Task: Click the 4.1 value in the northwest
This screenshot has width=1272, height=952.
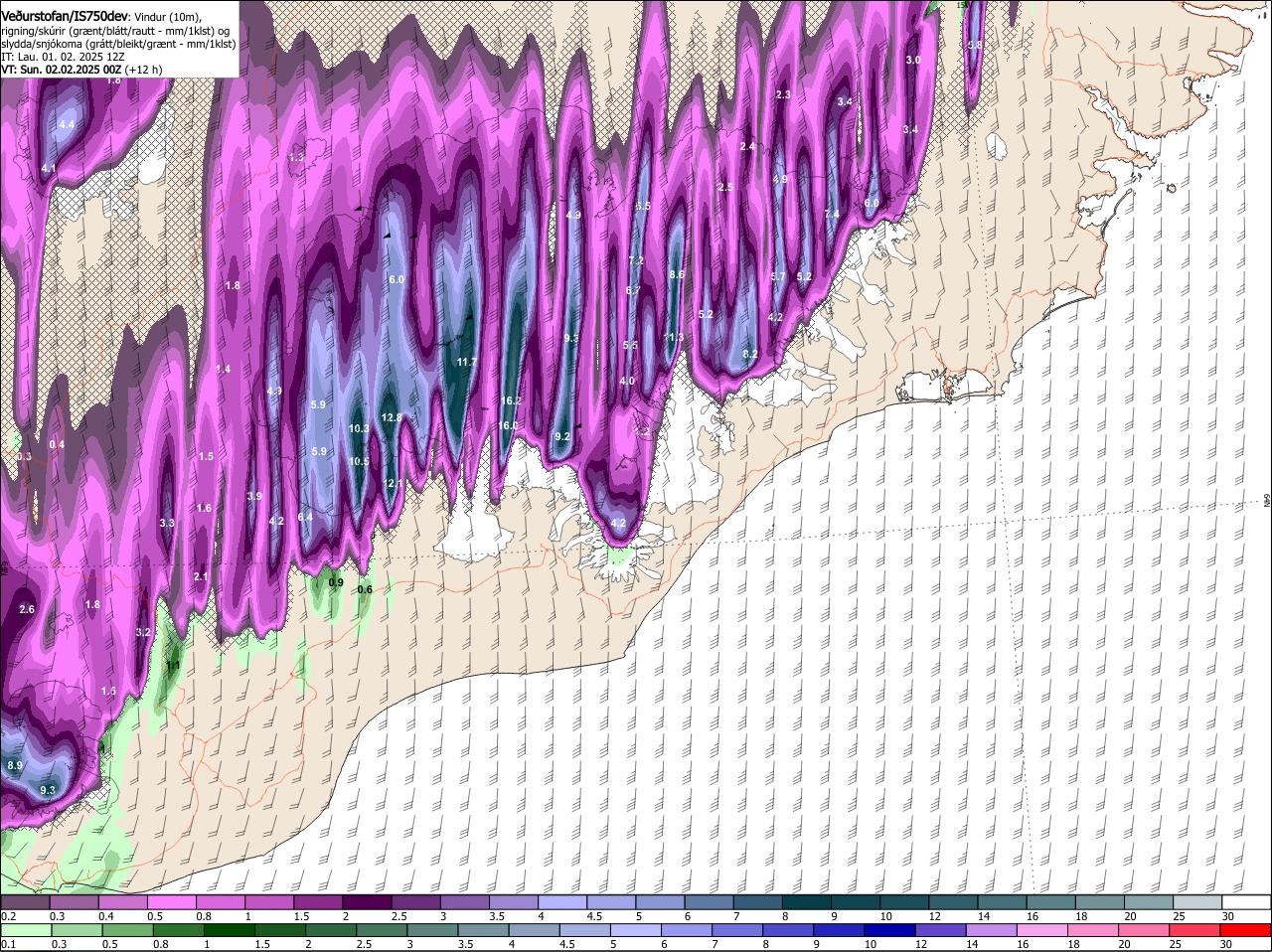Action: tap(49, 170)
